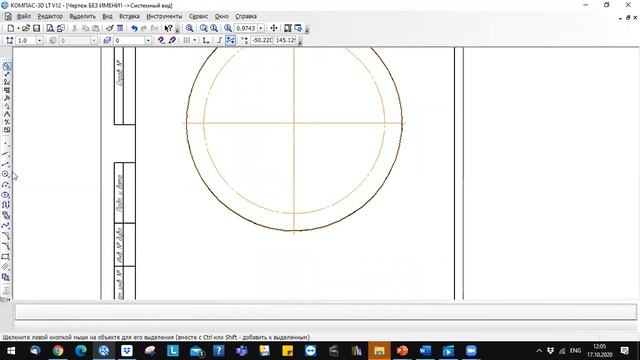The width and height of the screenshot is (640, 360).
Task: Open the Вид menu
Action: (x=107, y=16)
